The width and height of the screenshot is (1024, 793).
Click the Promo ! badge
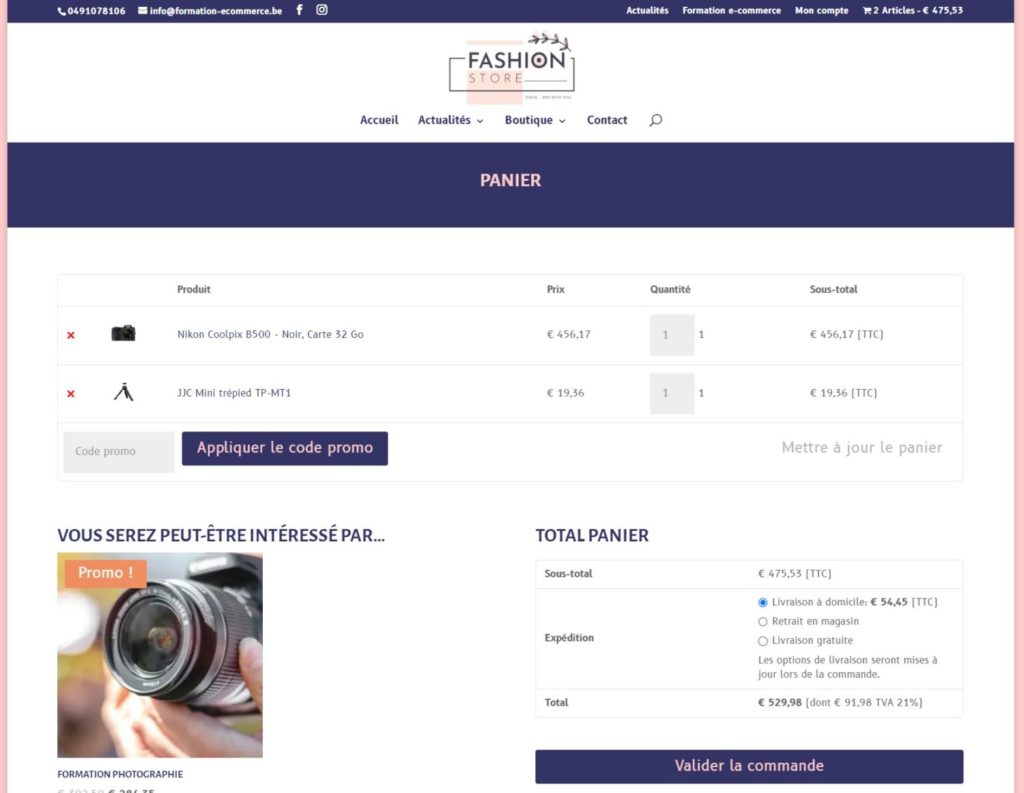[x=105, y=573]
